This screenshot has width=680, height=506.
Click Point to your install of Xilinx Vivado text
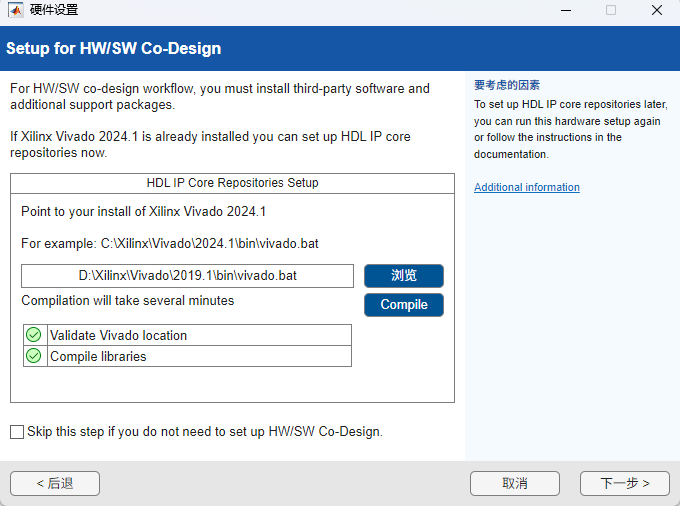(144, 212)
